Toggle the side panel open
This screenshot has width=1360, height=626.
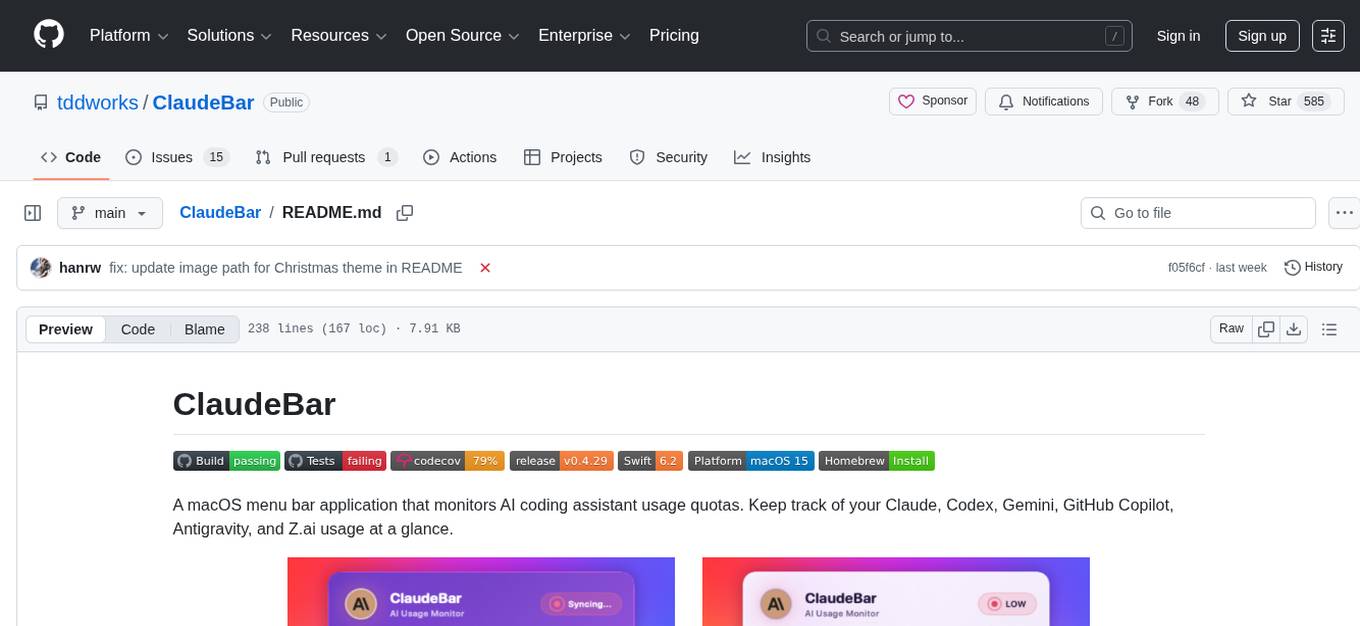(x=32, y=212)
